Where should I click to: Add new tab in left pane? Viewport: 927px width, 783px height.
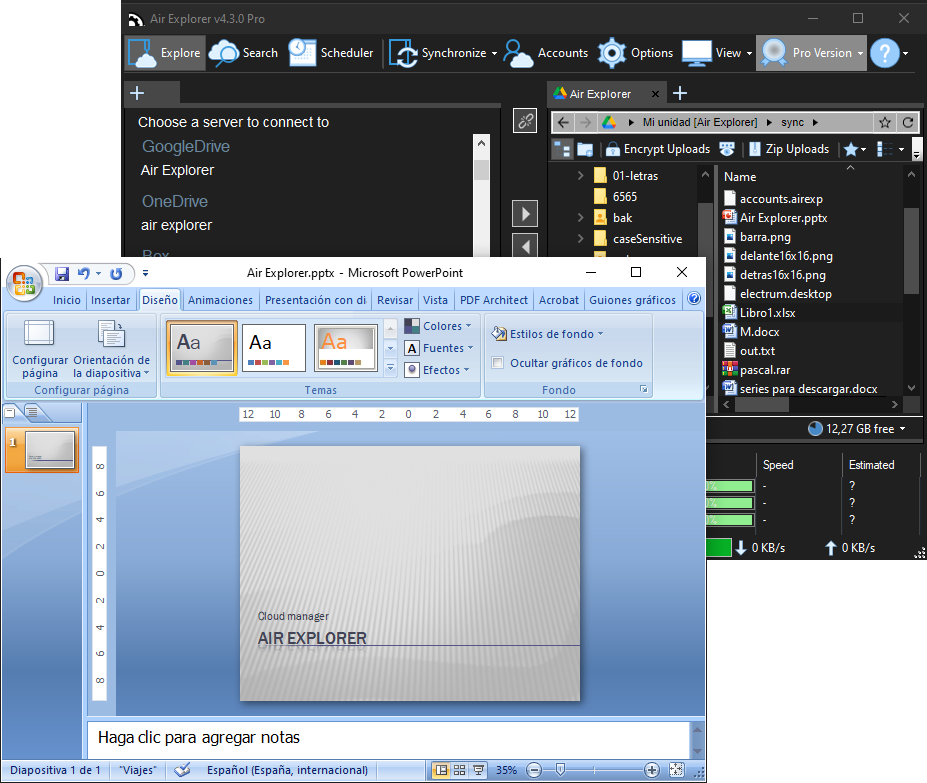tap(137, 93)
